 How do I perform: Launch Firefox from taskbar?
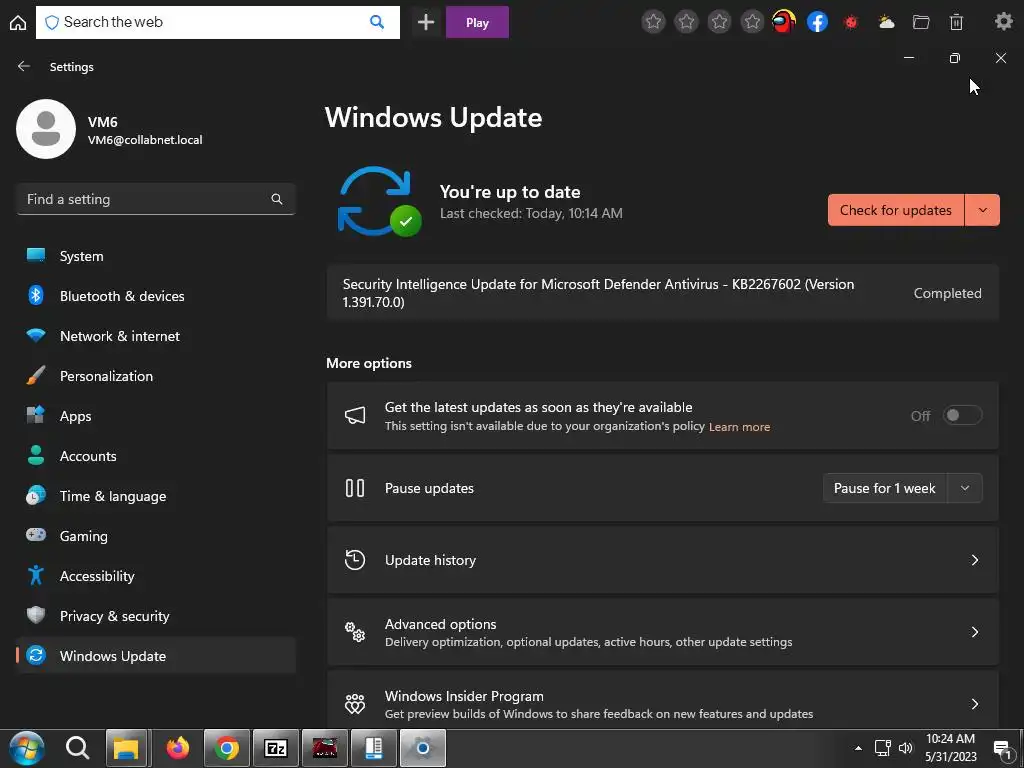[177, 748]
